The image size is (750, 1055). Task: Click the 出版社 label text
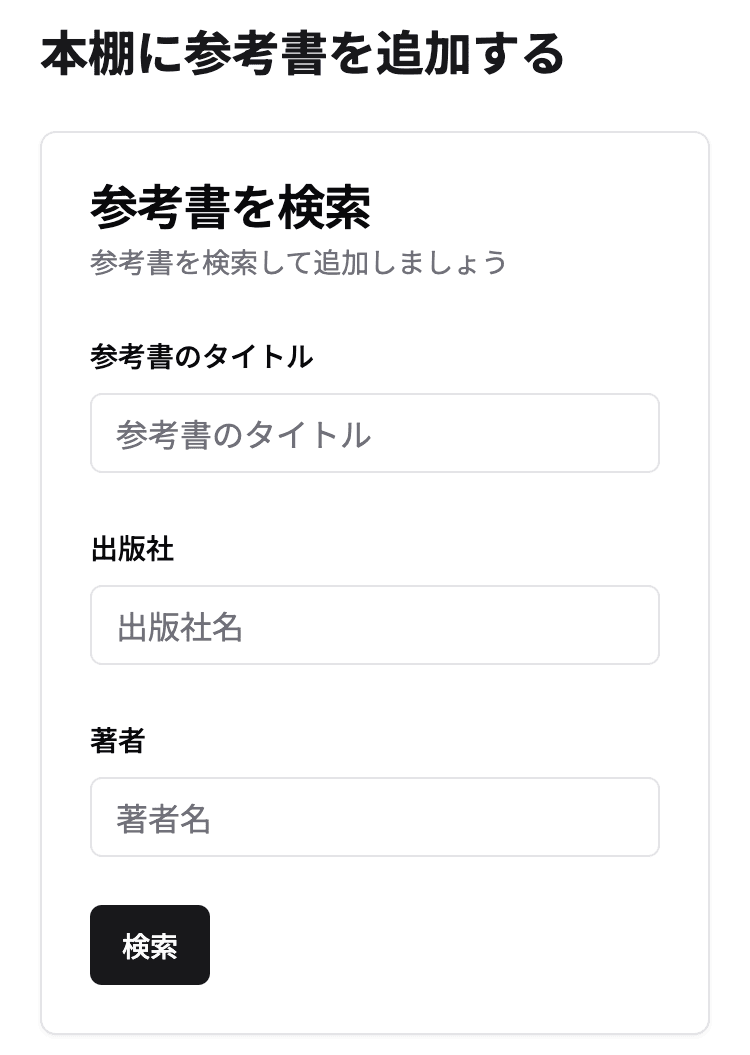point(132,549)
